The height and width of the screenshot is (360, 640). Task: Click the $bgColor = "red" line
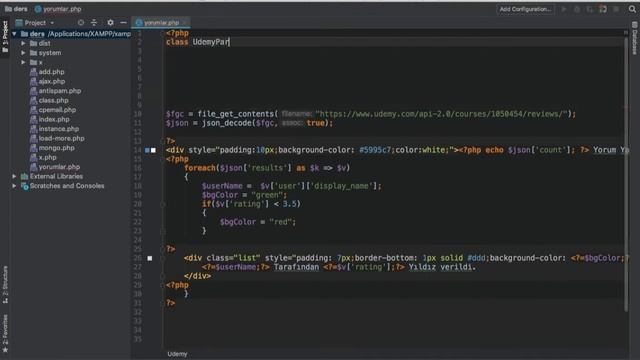pos(258,222)
